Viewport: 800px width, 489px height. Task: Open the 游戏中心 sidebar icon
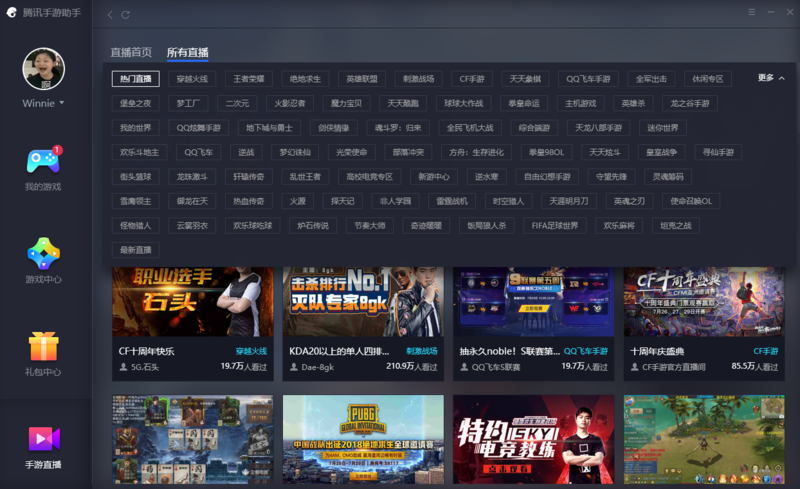[x=43, y=253]
